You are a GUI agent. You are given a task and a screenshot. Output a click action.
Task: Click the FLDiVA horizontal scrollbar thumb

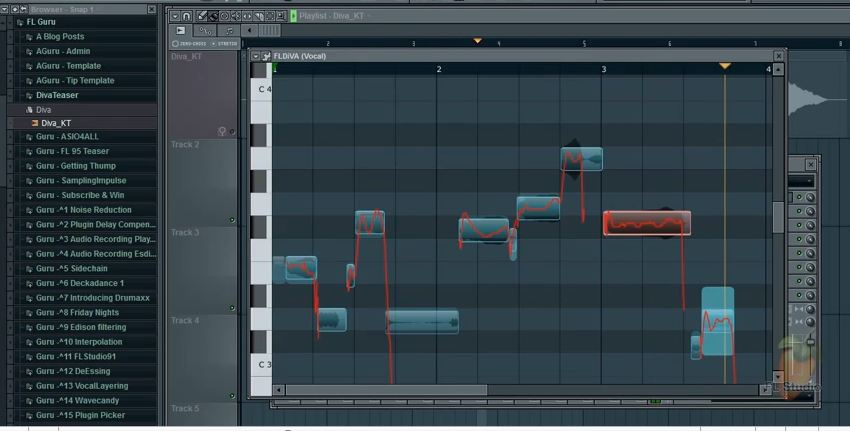[x=387, y=389]
